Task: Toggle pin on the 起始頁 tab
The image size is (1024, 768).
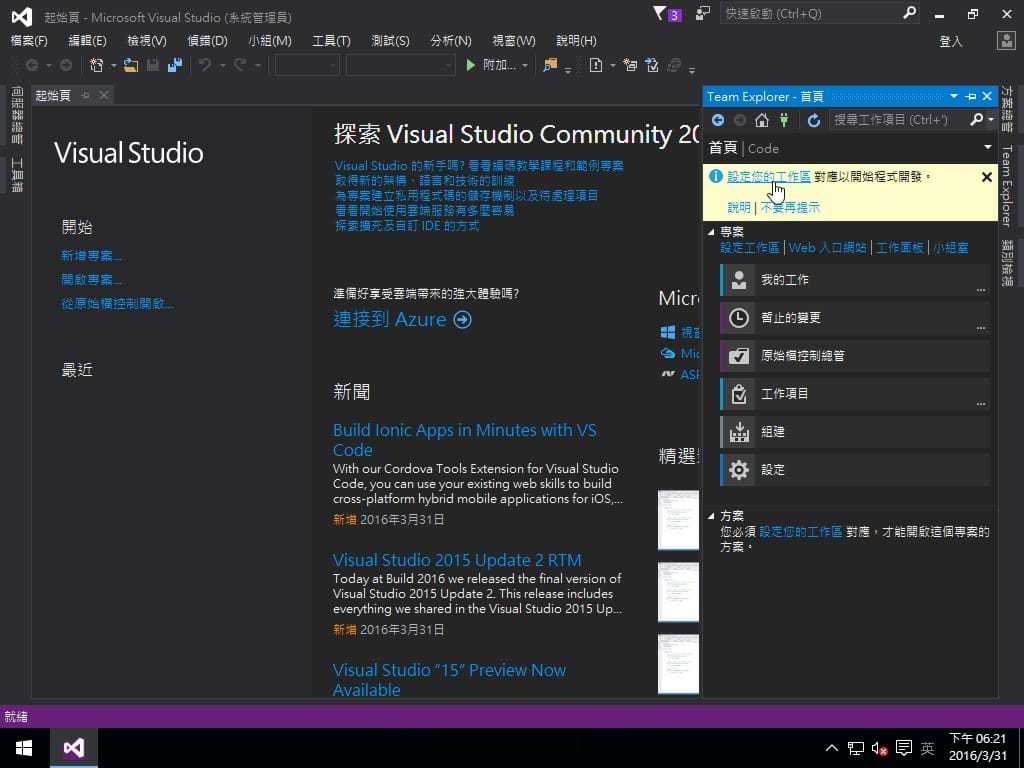Action: pos(86,95)
